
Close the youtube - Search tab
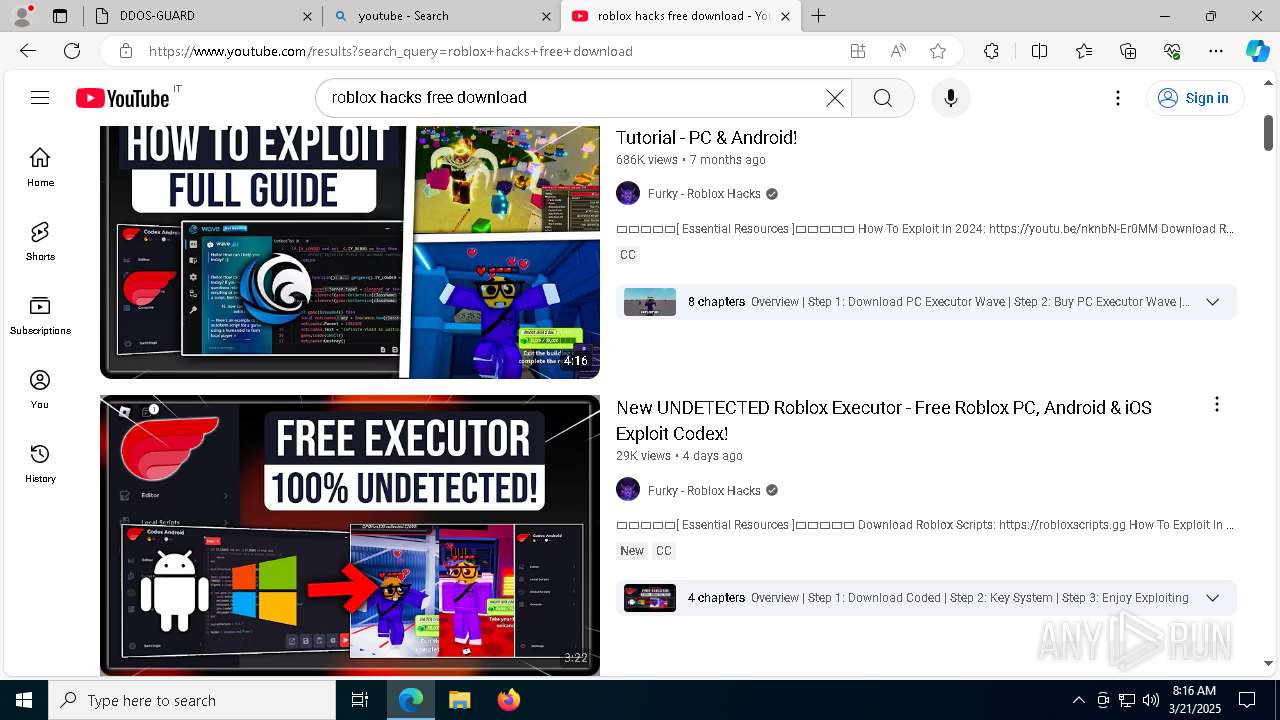click(x=547, y=16)
